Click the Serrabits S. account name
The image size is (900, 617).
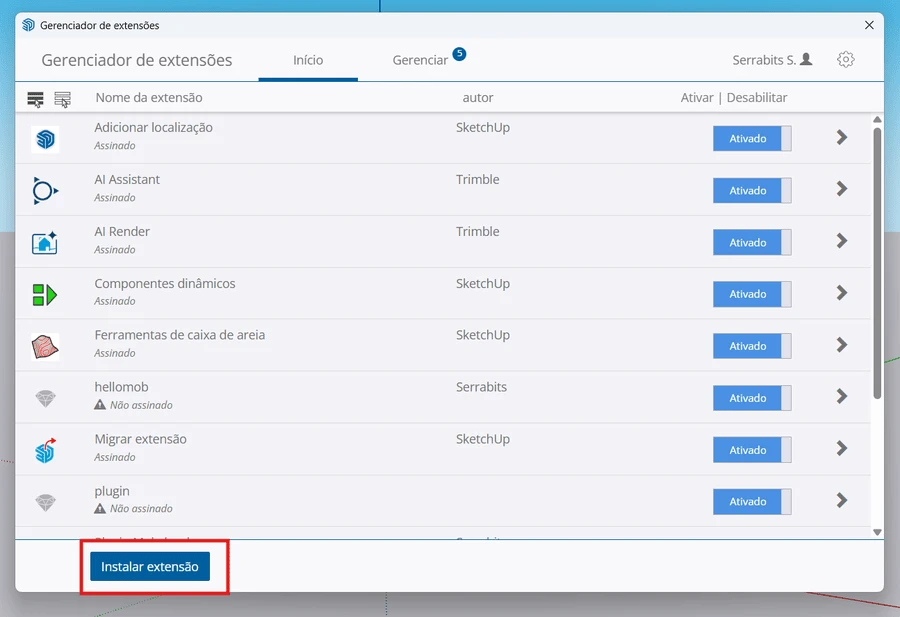[x=764, y=60]
